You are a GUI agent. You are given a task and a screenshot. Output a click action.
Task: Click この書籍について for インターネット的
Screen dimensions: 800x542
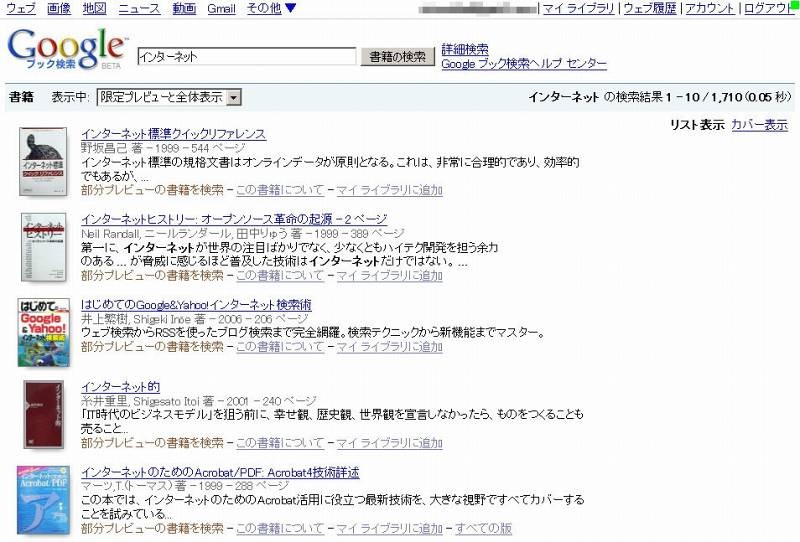(x=280, y=443)
